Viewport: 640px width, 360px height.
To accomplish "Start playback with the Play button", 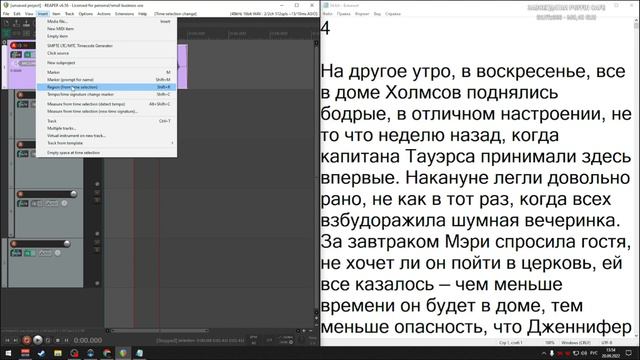I will (x=38, y=340).
